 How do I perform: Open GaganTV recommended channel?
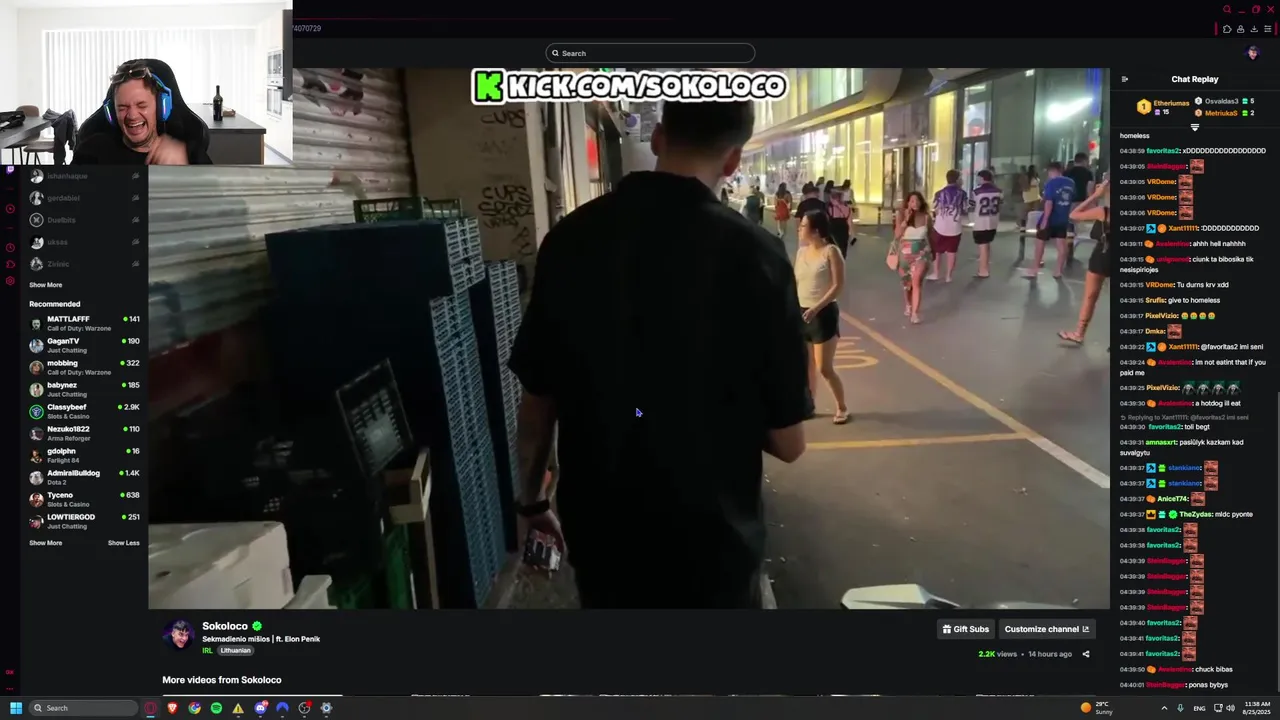85,345
